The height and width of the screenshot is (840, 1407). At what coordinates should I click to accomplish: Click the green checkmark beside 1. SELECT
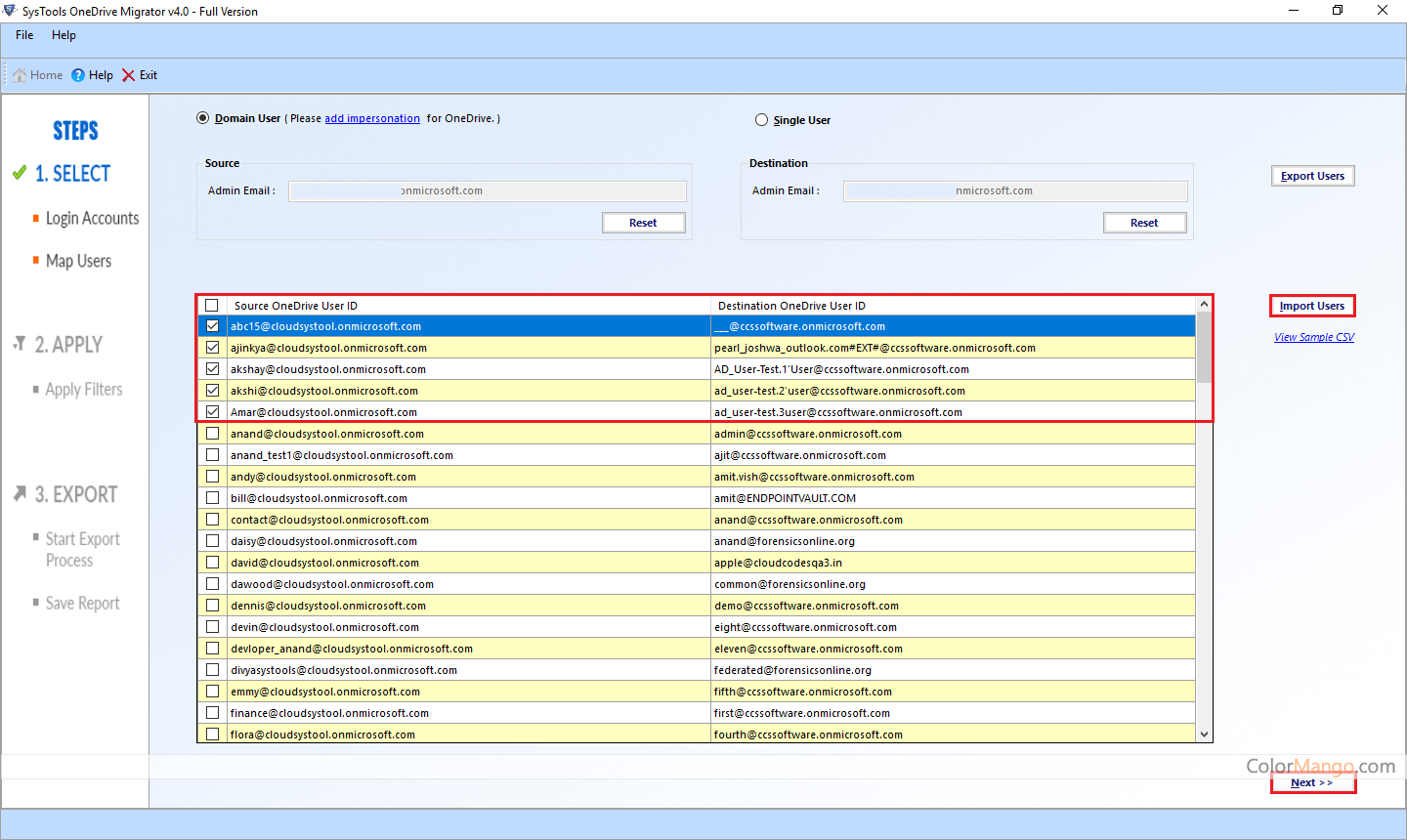point(20,173)
